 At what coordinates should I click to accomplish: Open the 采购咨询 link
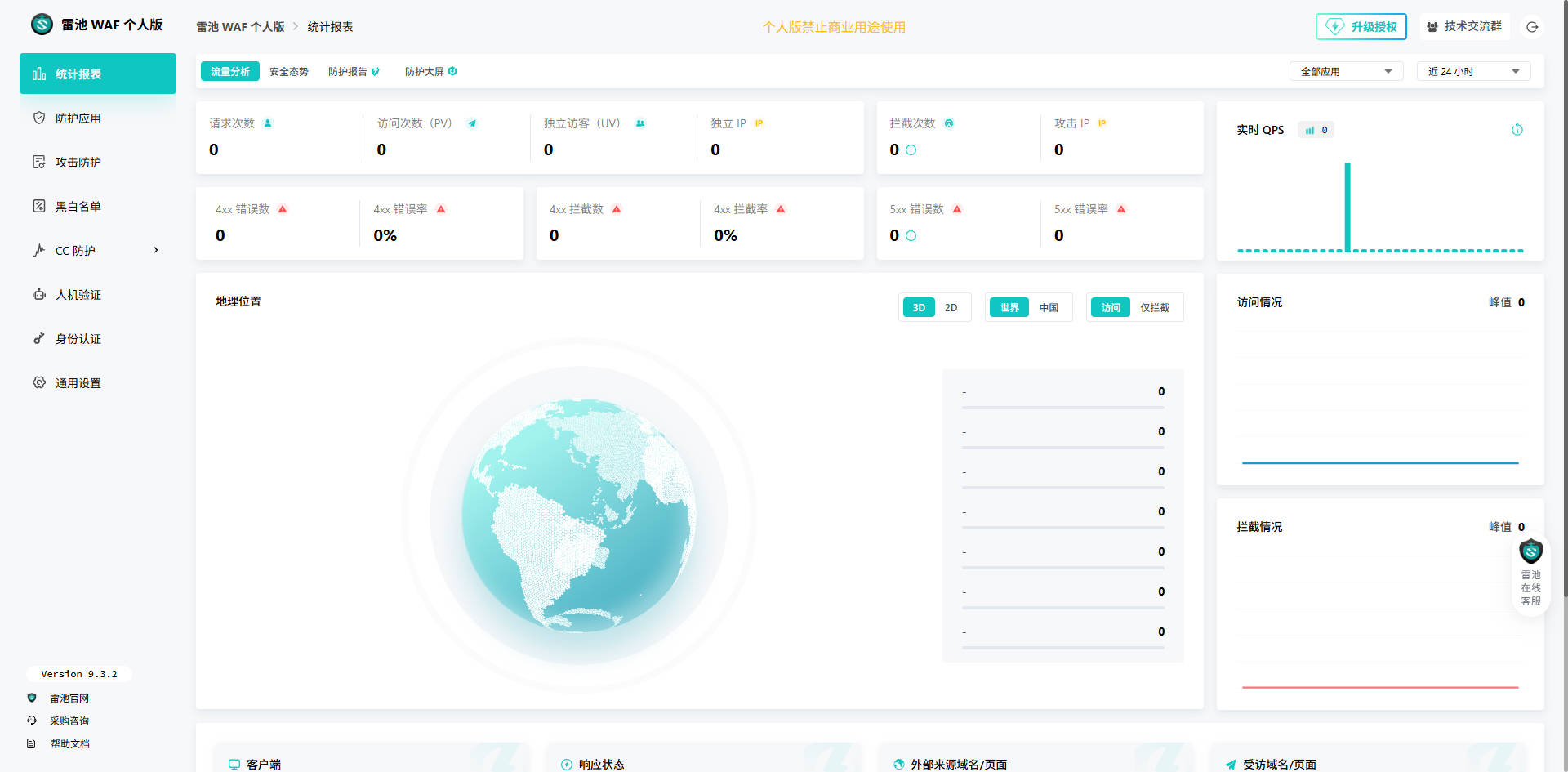pyautogui.click(x=69, y=721)
